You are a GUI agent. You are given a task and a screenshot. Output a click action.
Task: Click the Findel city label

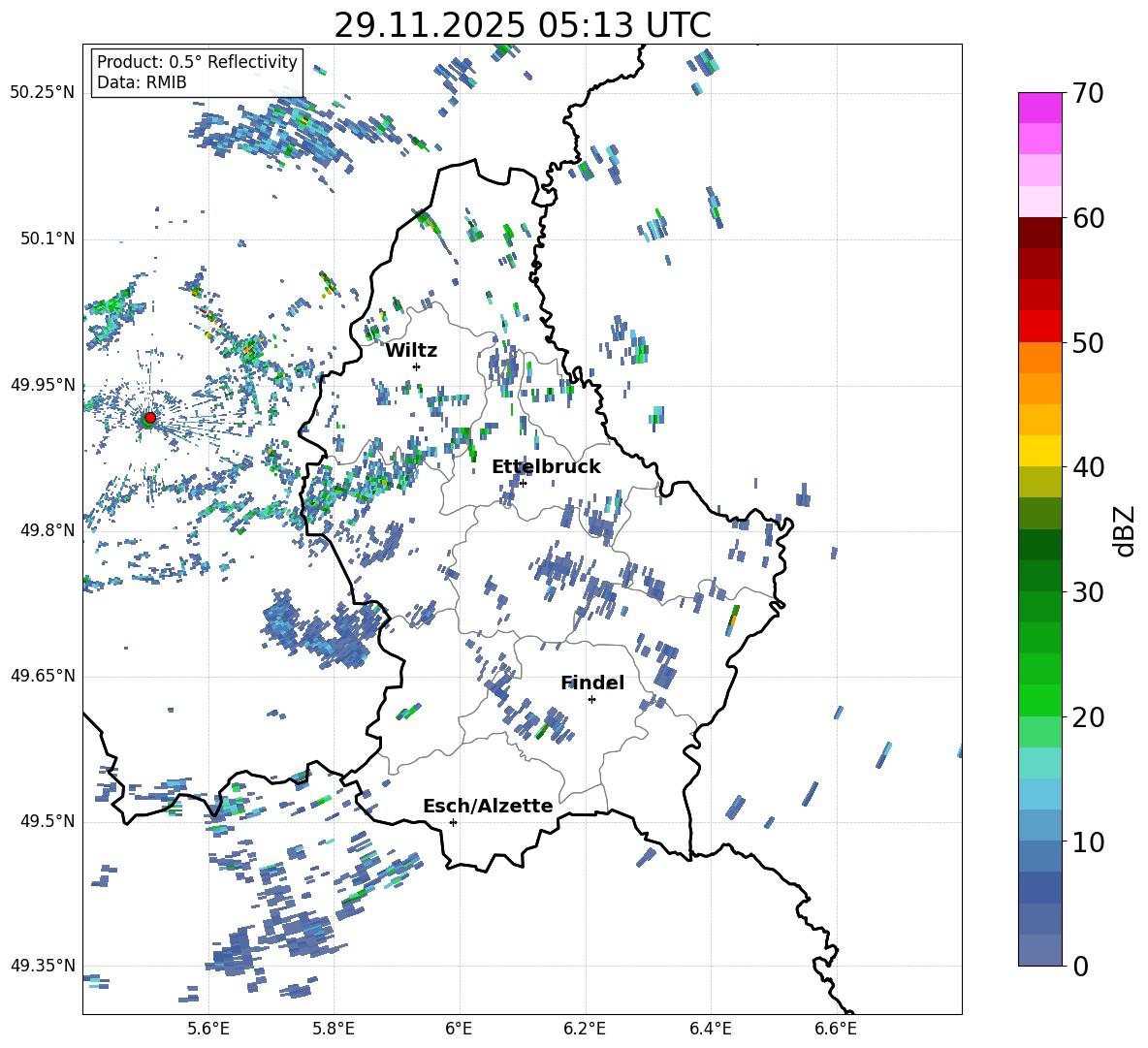[x=592, y=683]
